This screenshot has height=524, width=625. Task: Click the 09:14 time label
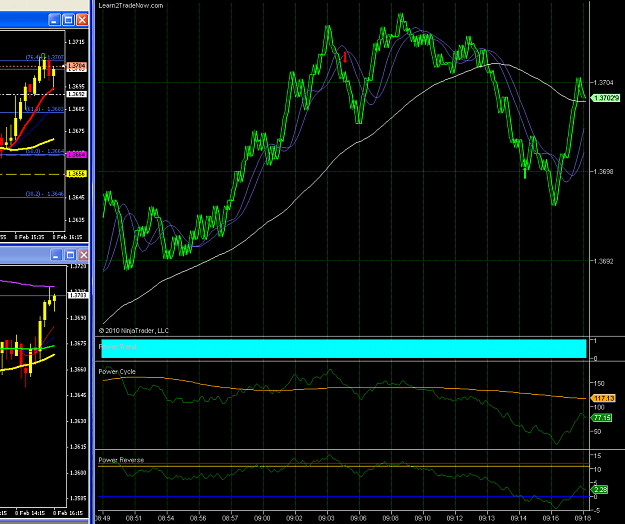click(x=519, y=518)
